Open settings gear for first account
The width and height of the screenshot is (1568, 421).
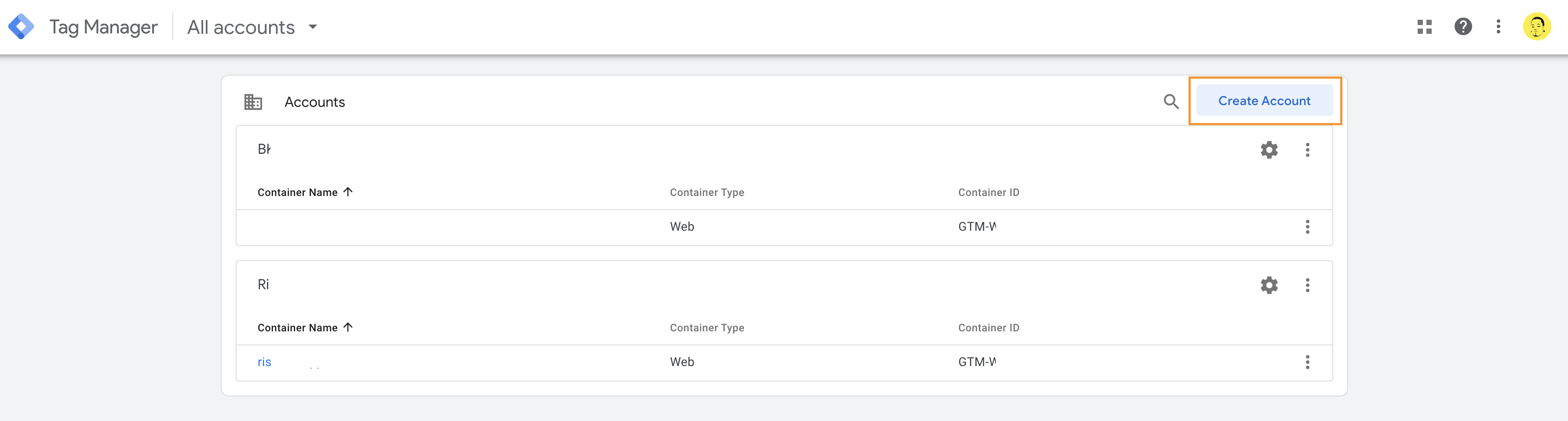[1269, 150]
